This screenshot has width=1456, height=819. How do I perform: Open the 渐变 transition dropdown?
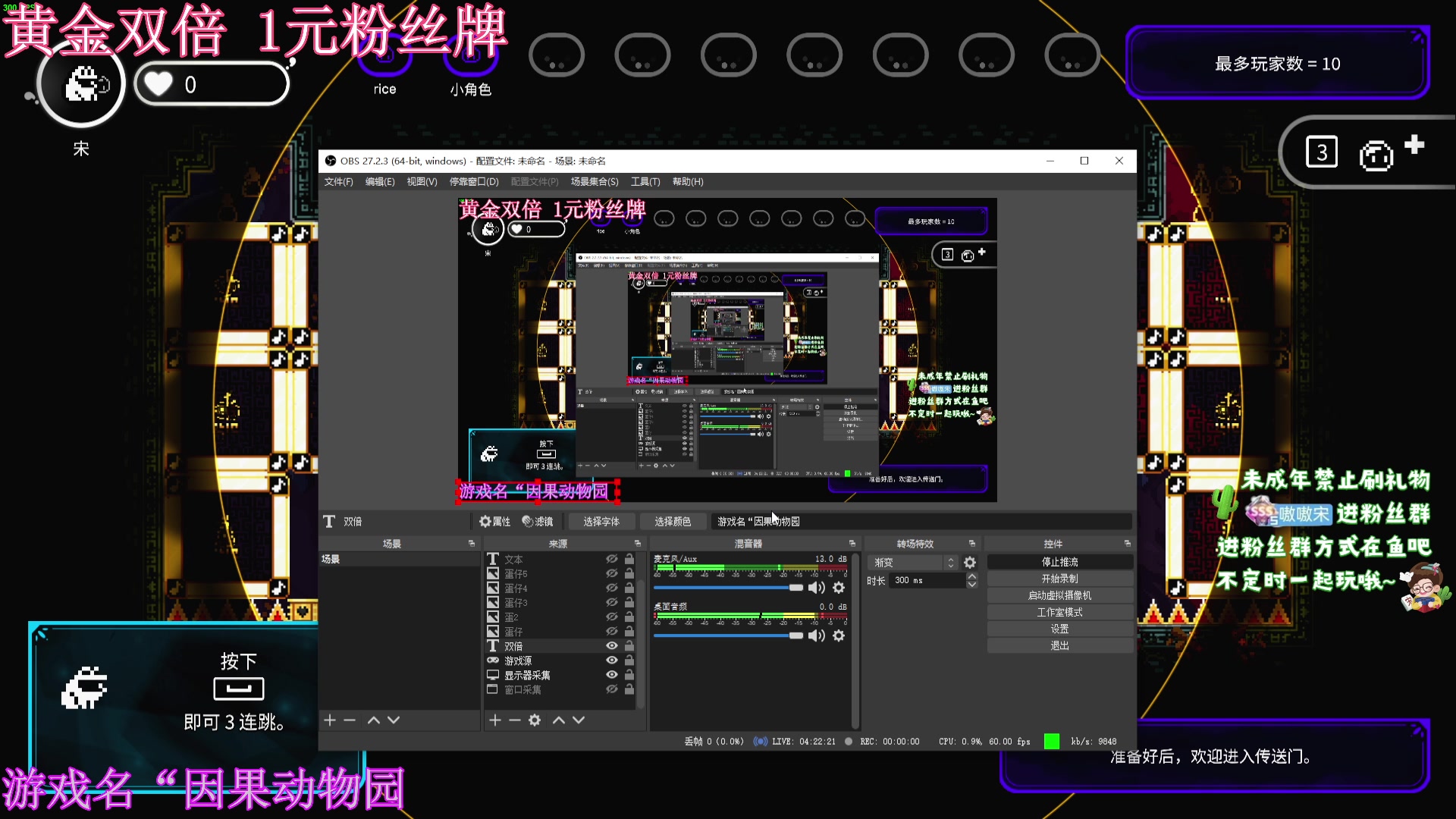click(x=906, y=563)
